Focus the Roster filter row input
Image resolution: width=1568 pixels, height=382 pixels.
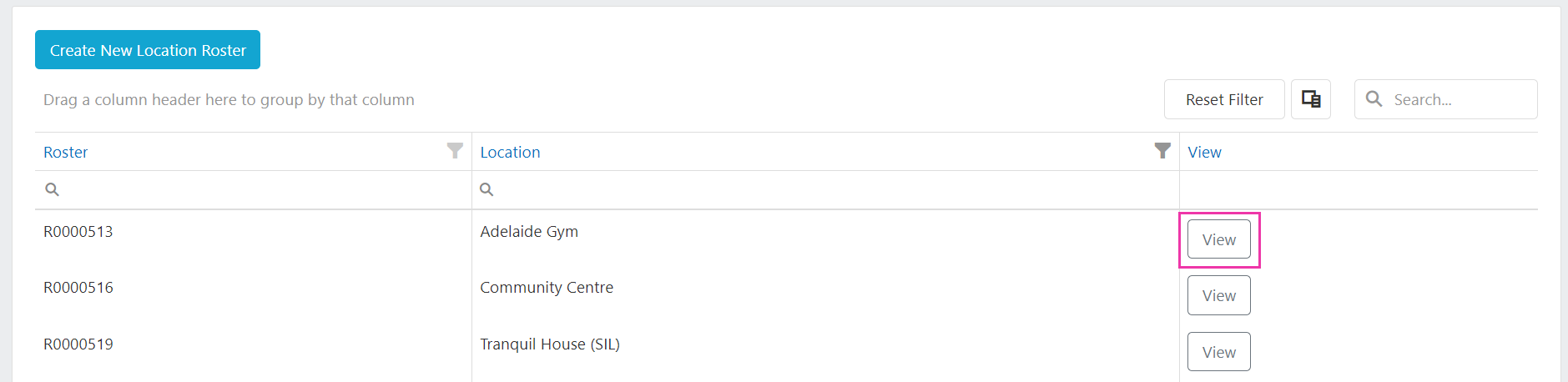point(263,189)
